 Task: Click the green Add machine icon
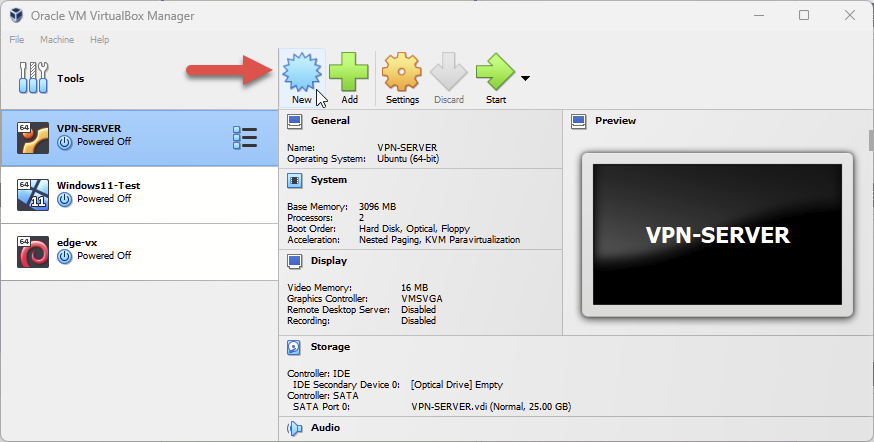tap(349, 72)
